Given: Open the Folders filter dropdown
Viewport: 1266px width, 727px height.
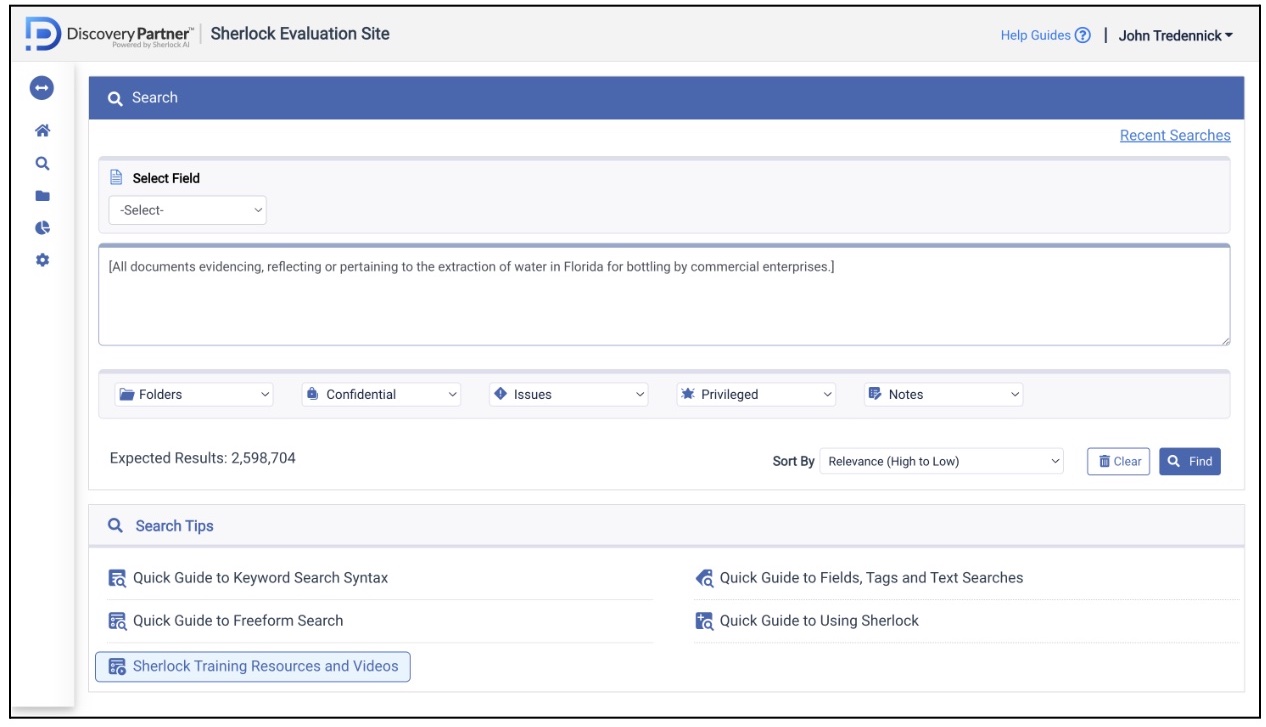Looking at the screenshot, I should click(194, 395).
